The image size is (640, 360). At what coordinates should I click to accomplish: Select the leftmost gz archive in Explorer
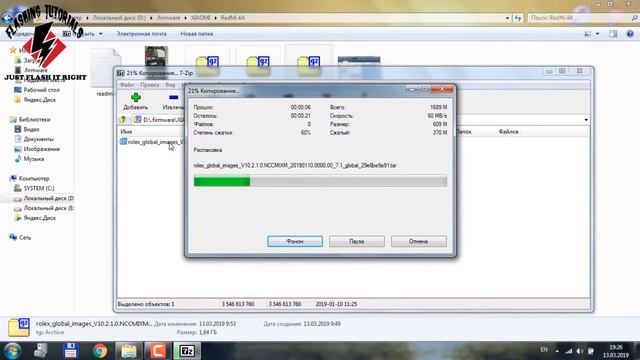coord(207,65)
